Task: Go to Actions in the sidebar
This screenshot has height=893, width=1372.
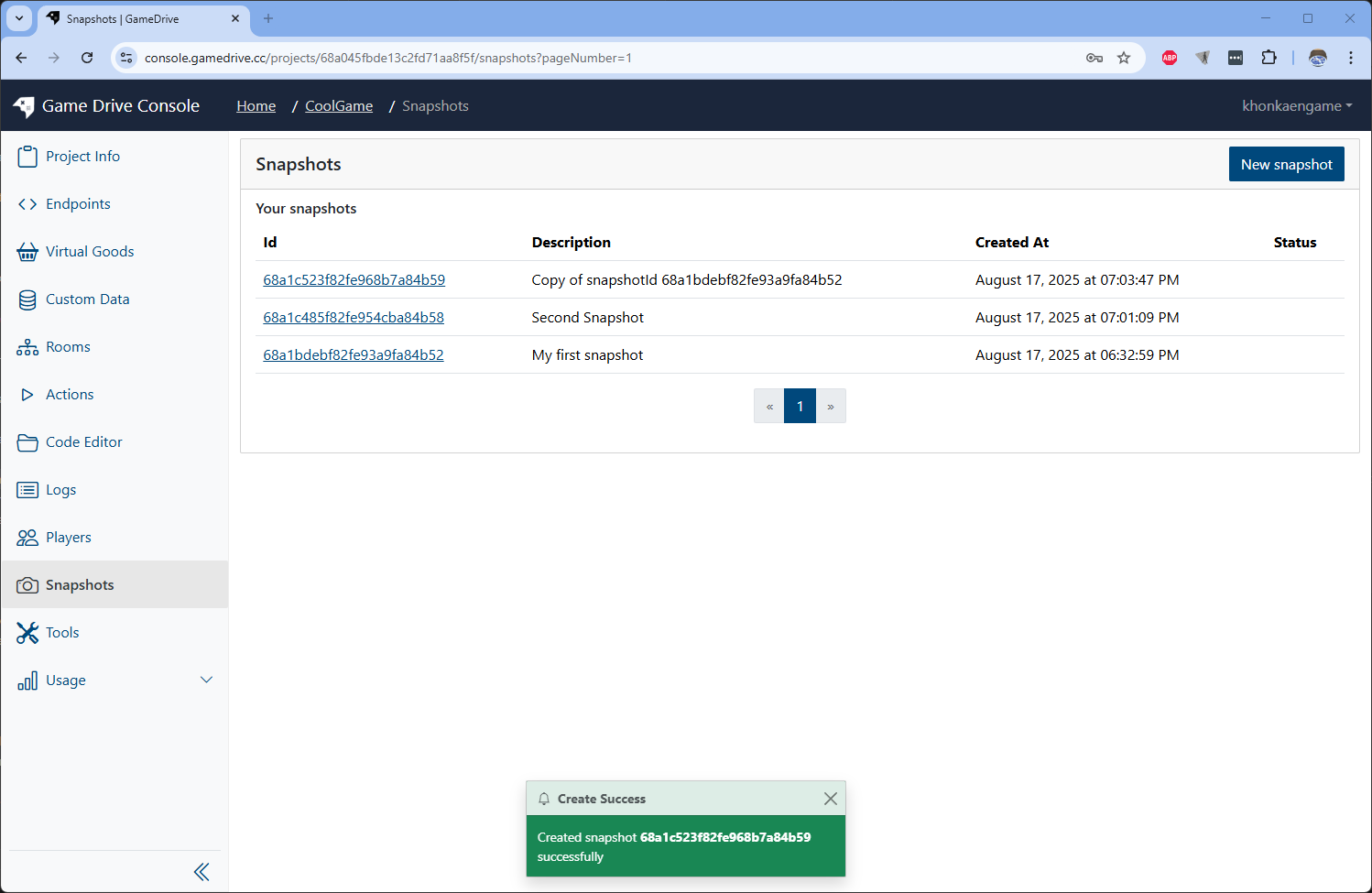Action: click(x=70, y=395)
